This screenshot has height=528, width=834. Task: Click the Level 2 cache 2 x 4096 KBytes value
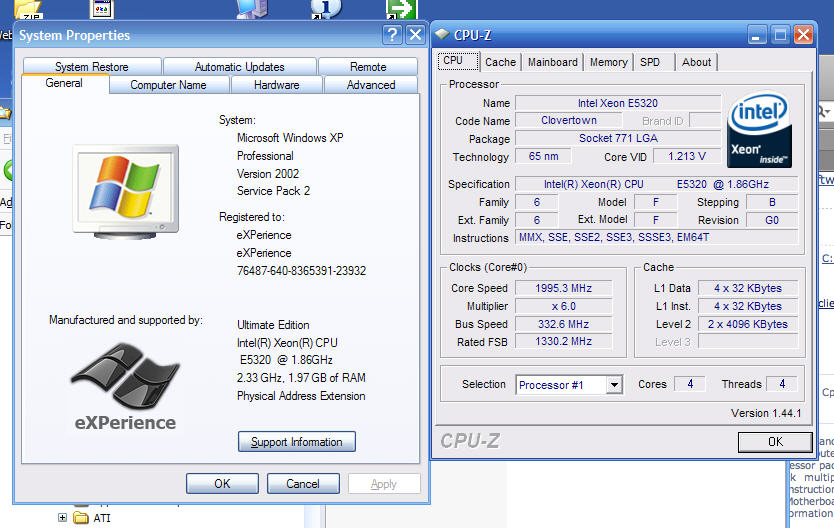click(x=748, y=324)
